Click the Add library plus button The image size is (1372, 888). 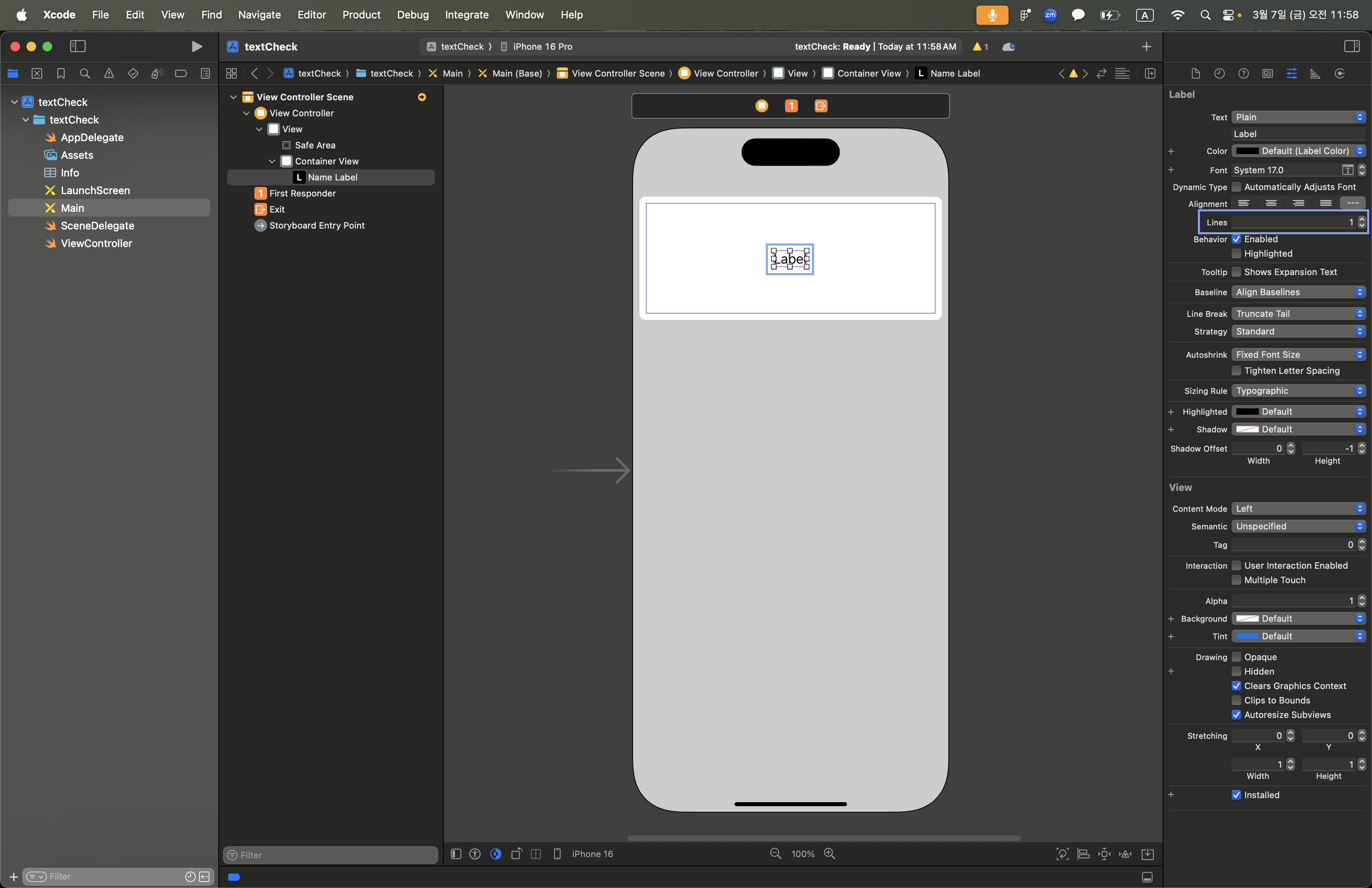pos(1146,46)
